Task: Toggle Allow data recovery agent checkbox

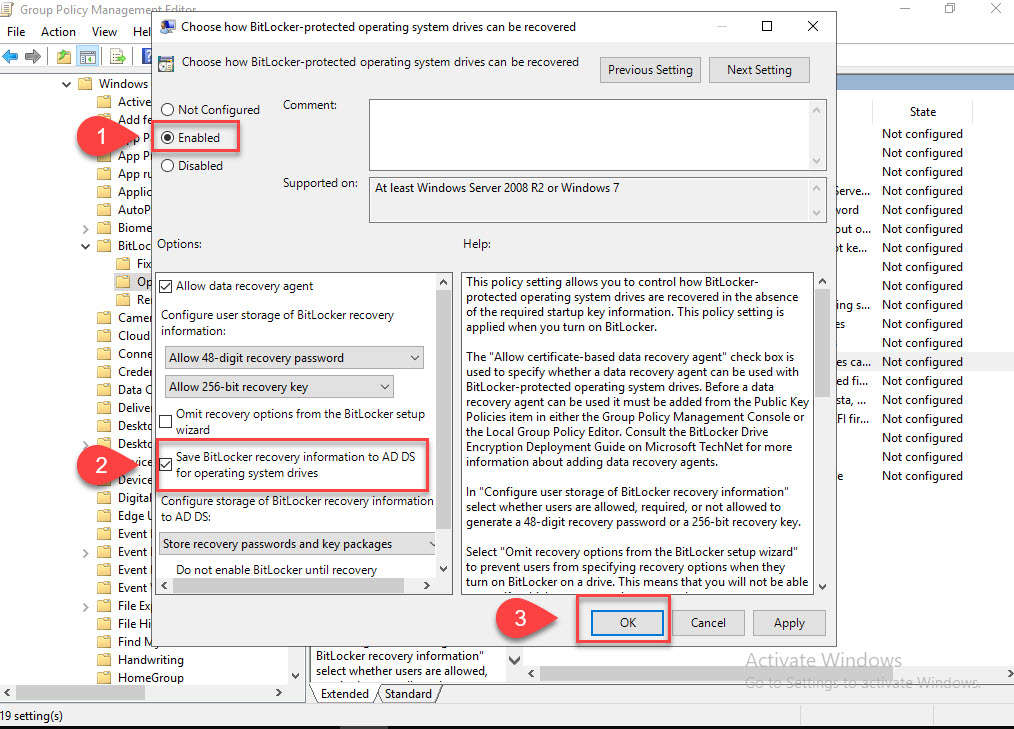Action: pos(166,286)
